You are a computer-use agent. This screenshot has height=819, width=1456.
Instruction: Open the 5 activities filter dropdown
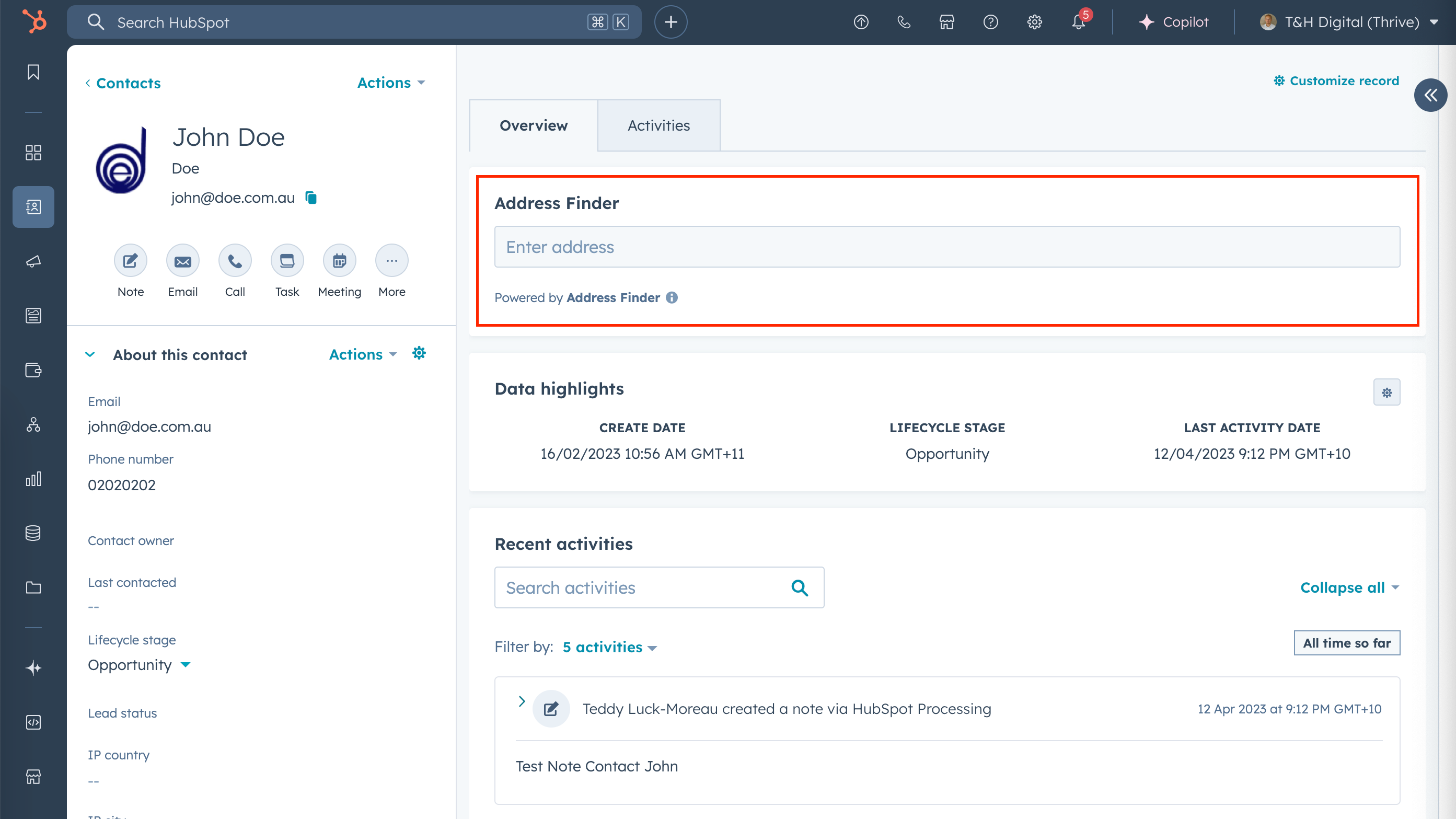(x=609, y=647)
